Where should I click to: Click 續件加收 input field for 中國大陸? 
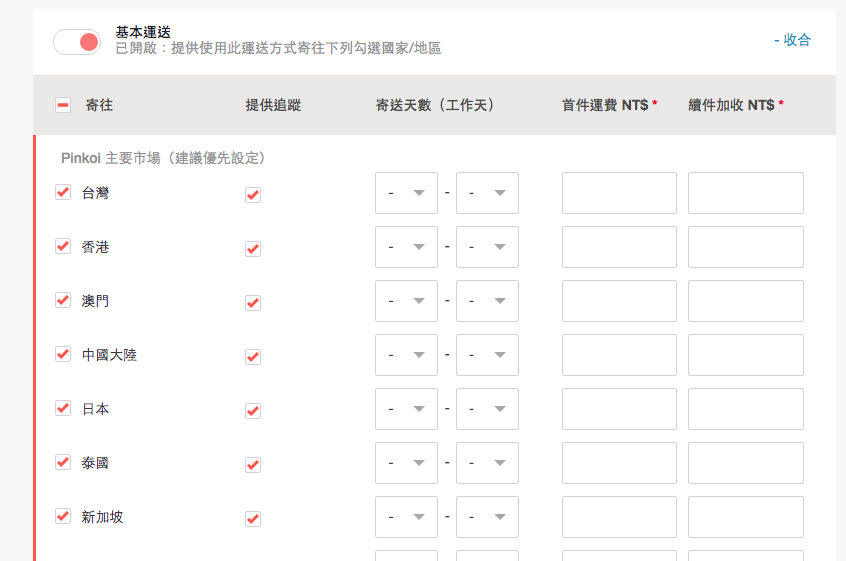(x=746, y=355)
